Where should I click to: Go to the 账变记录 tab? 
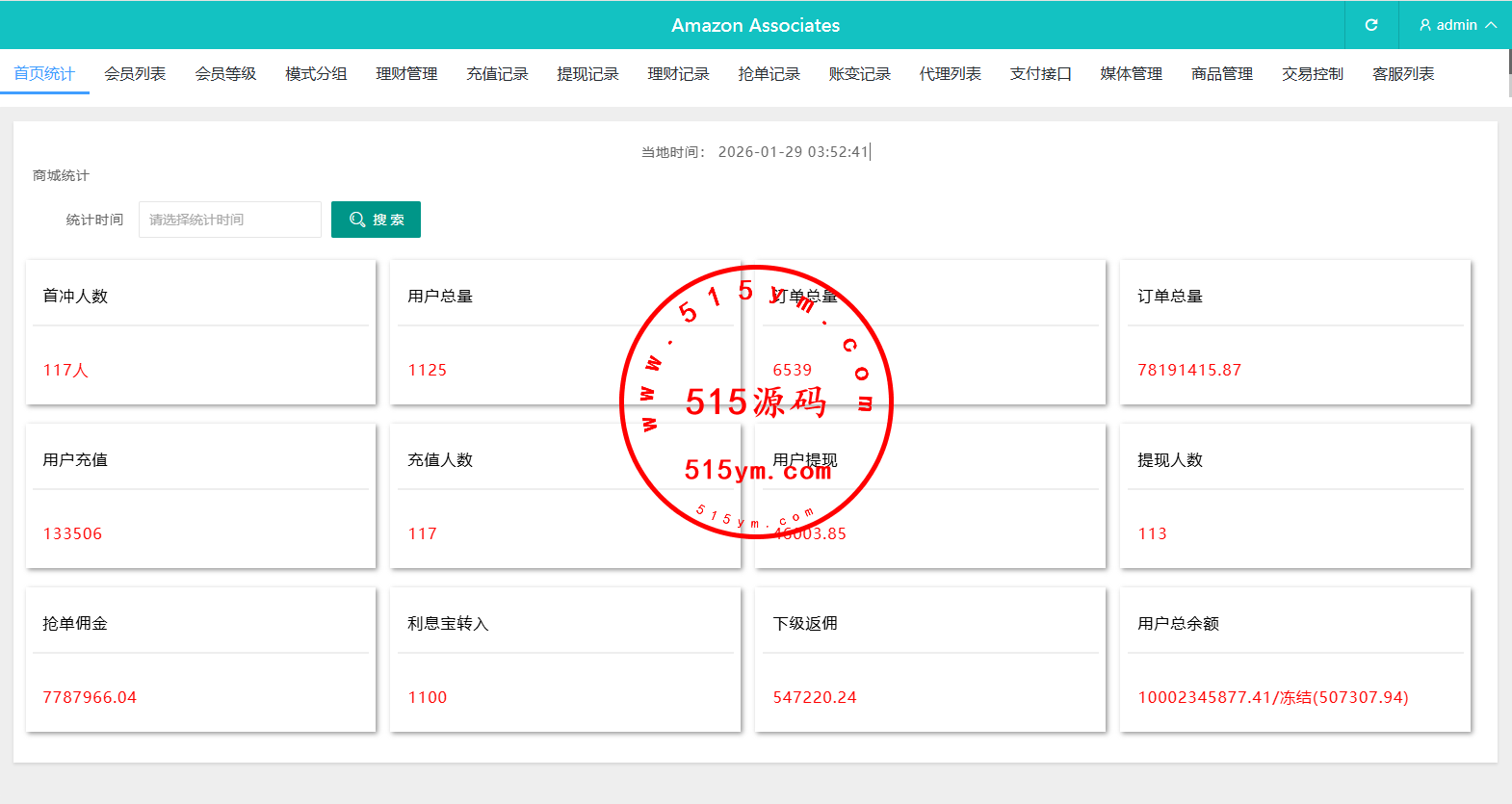(859, 74)
